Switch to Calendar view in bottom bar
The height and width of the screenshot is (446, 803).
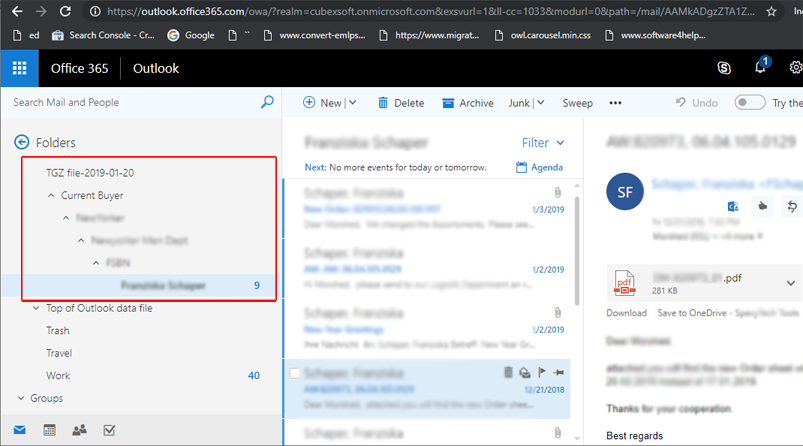(x=49, y=430)
